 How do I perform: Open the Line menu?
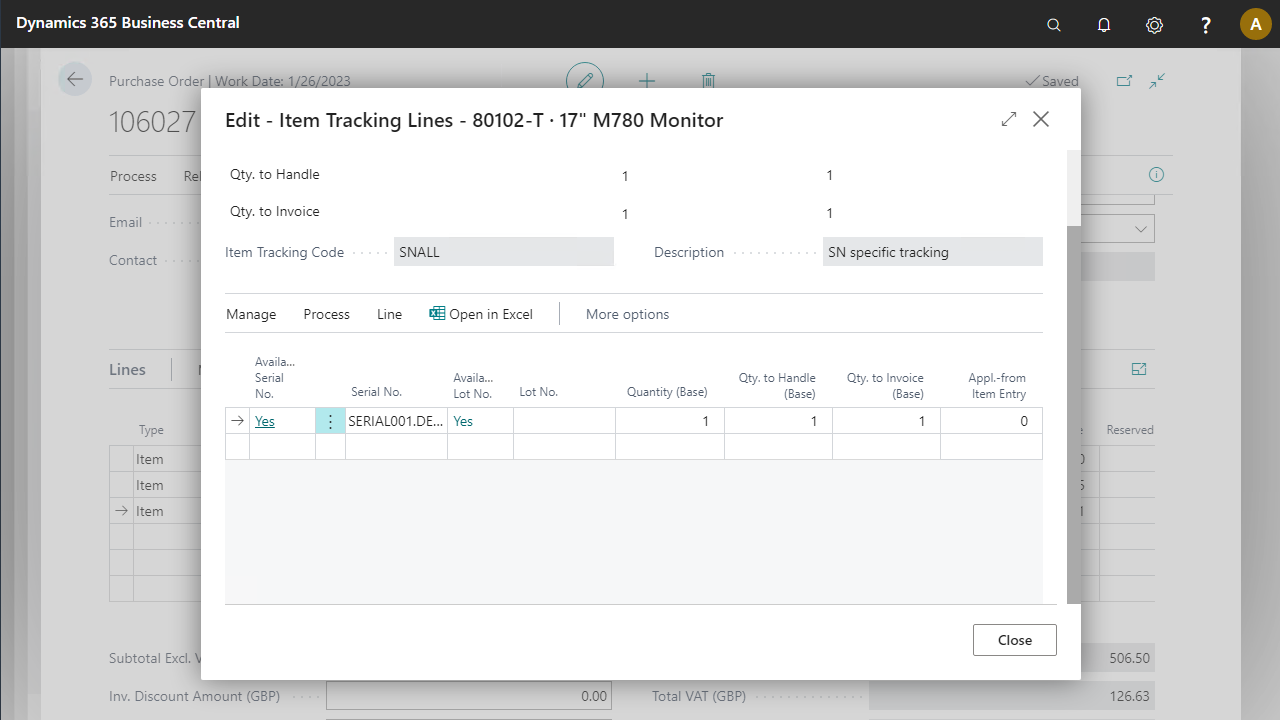point(389,314)
